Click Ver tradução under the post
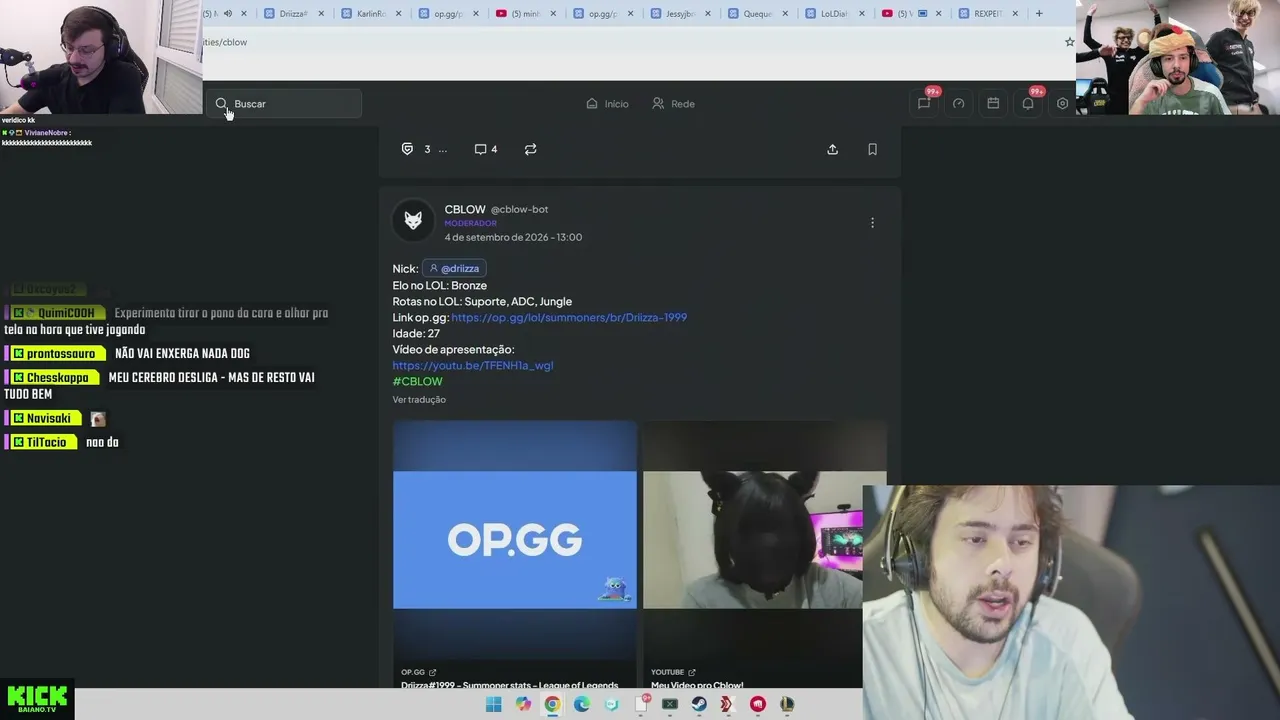The width and height of the screenshot is (1280, 720). tap(419, 399)
